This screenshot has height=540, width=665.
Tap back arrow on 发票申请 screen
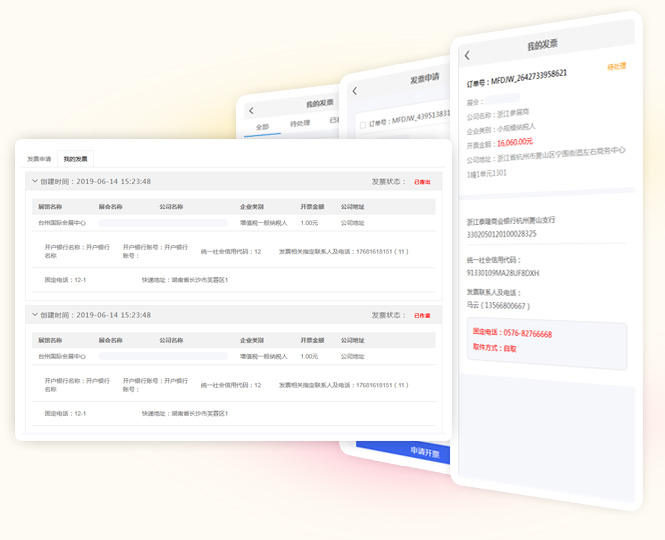pyautogui.click(x=354, y=91)
